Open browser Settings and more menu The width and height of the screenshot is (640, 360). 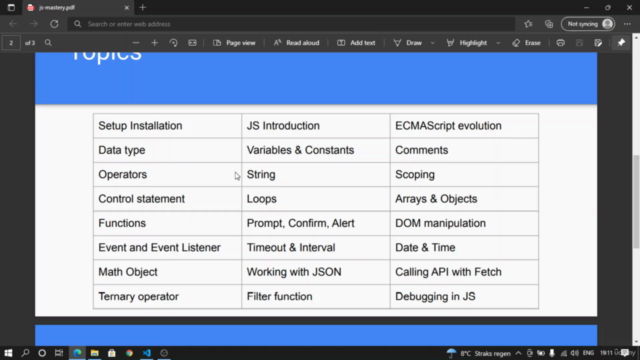pyautogui.click(x=627, y=24)
